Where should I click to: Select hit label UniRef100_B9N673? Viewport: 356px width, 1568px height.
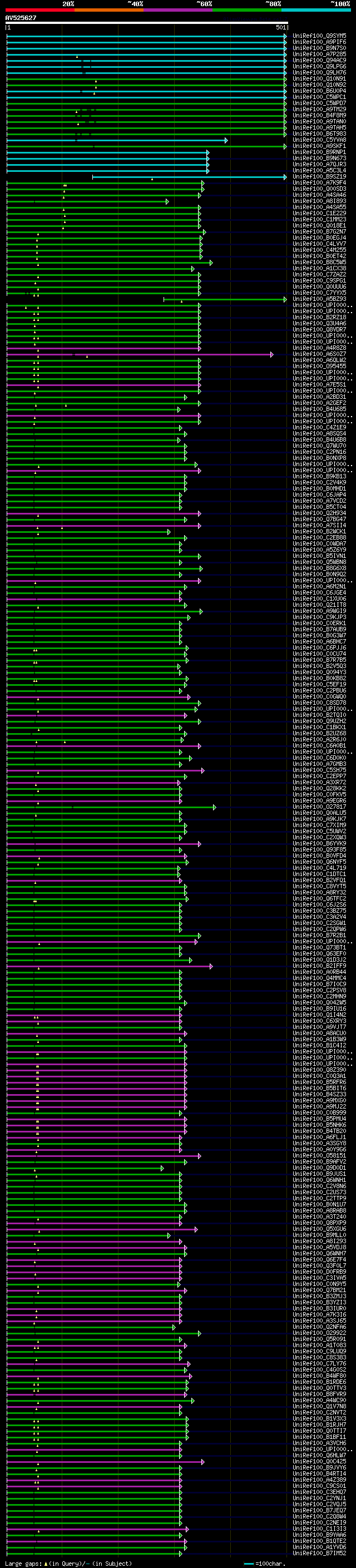tap(319, 159)
